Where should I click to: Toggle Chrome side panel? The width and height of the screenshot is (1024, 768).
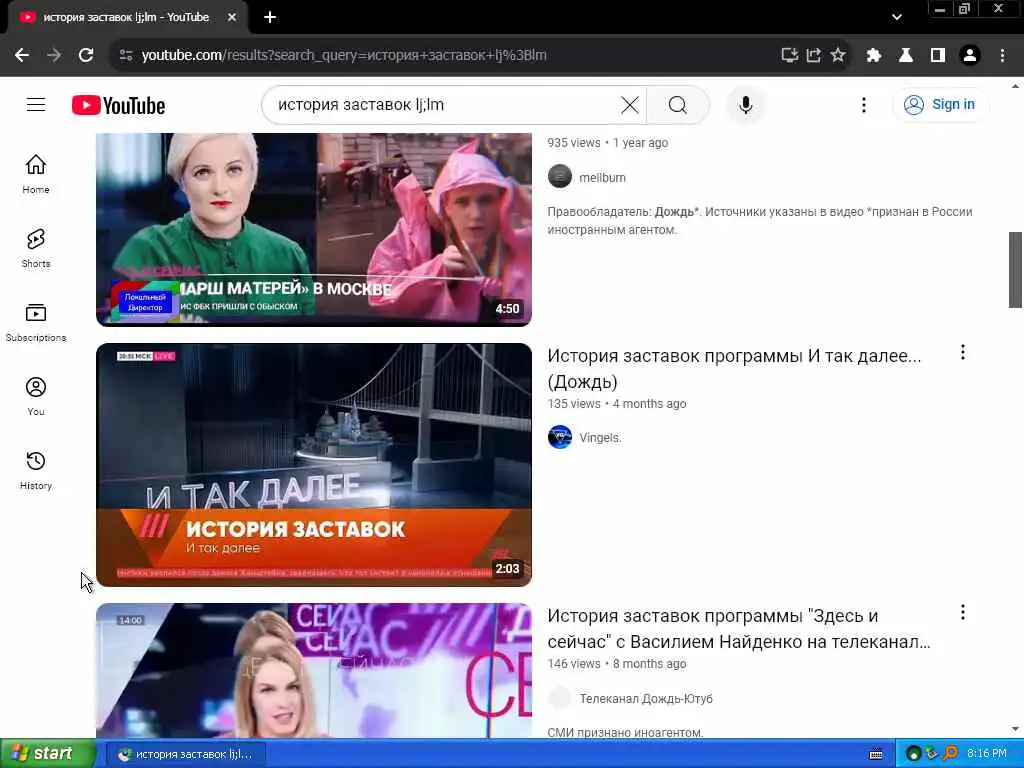pos(938,55)
